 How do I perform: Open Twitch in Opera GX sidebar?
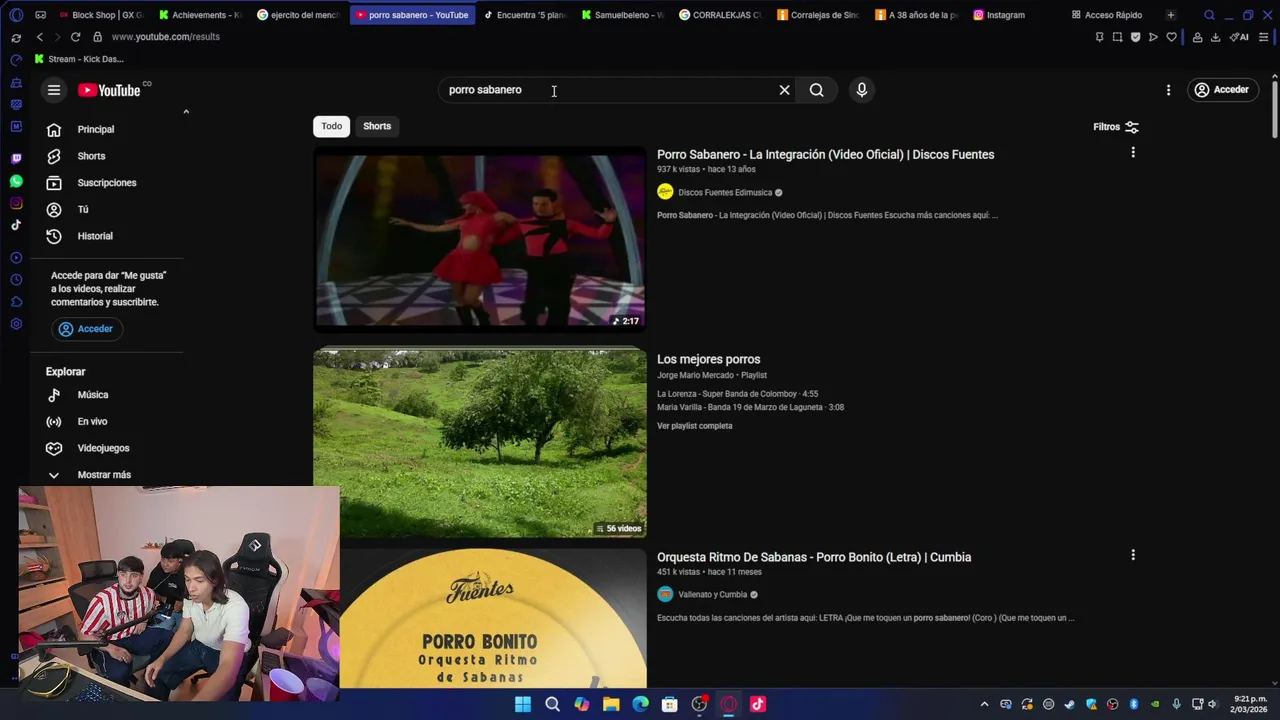pos(16,158)
